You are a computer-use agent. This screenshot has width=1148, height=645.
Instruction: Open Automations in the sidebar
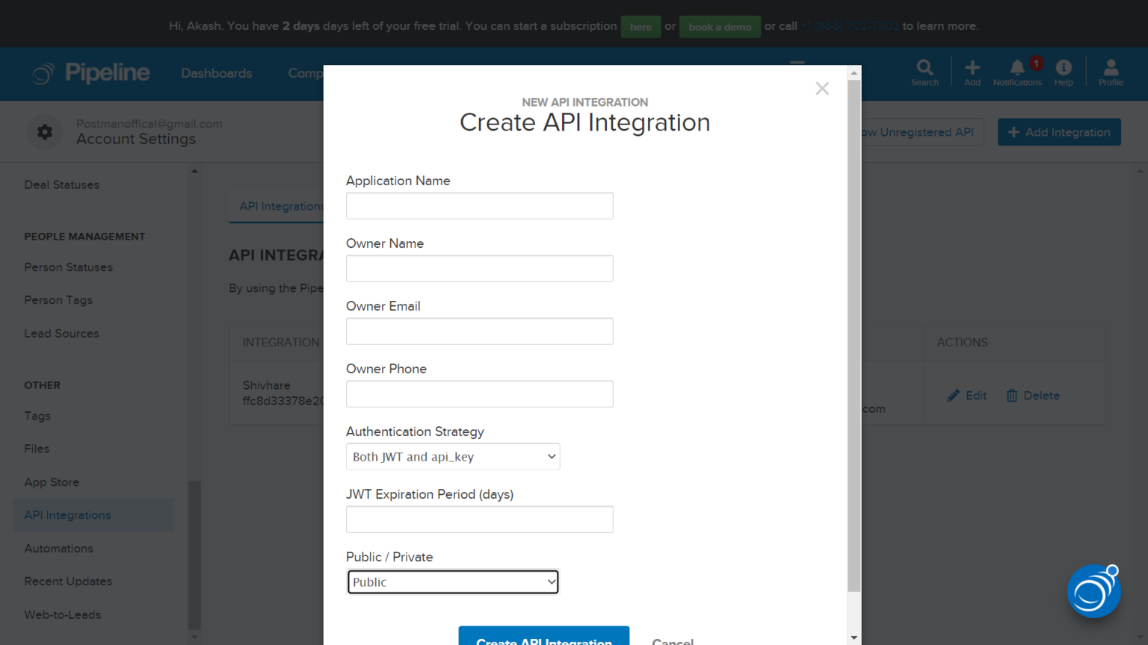(59, 548)
